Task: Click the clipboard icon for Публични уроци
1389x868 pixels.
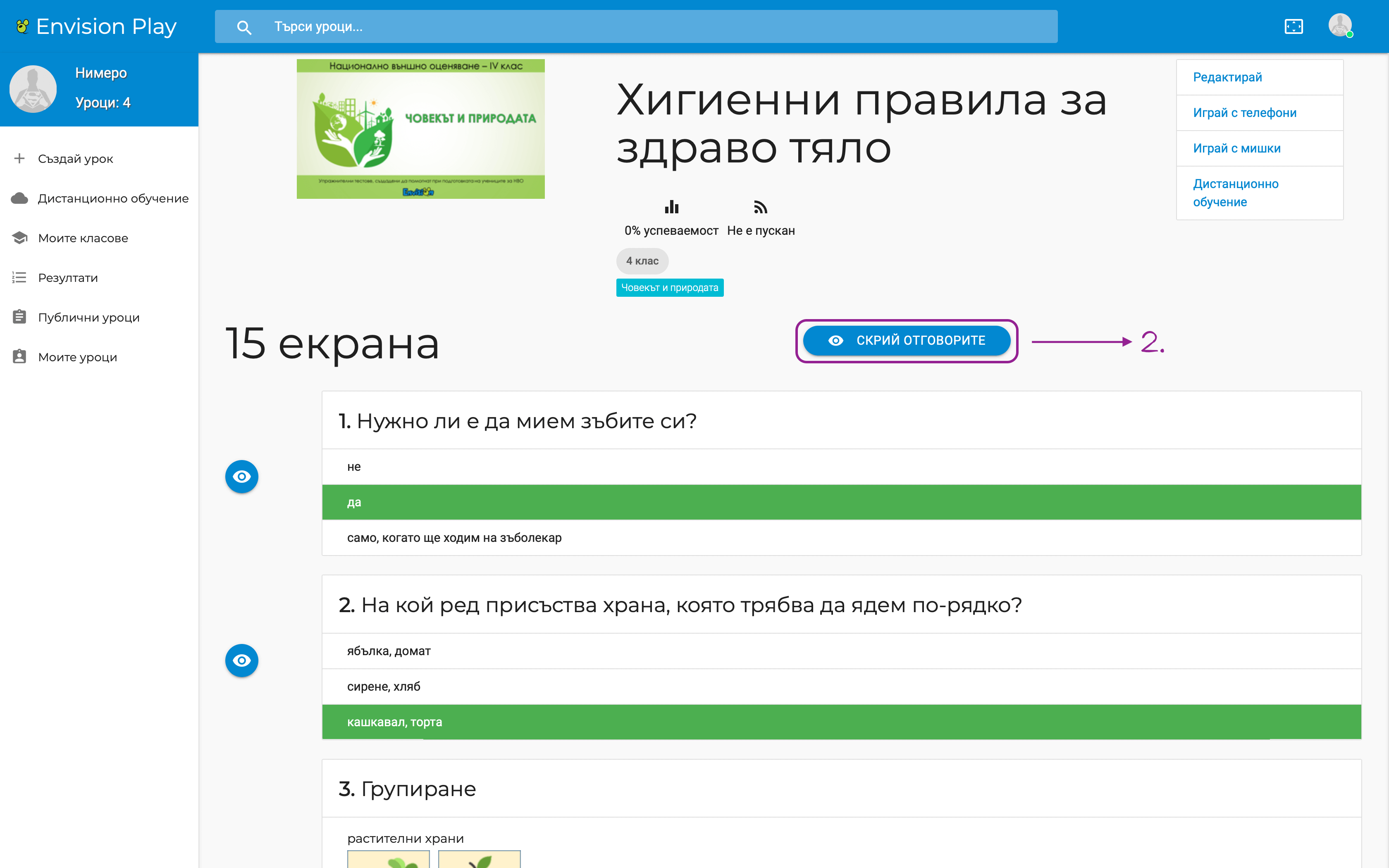Action: click(19, 316)
